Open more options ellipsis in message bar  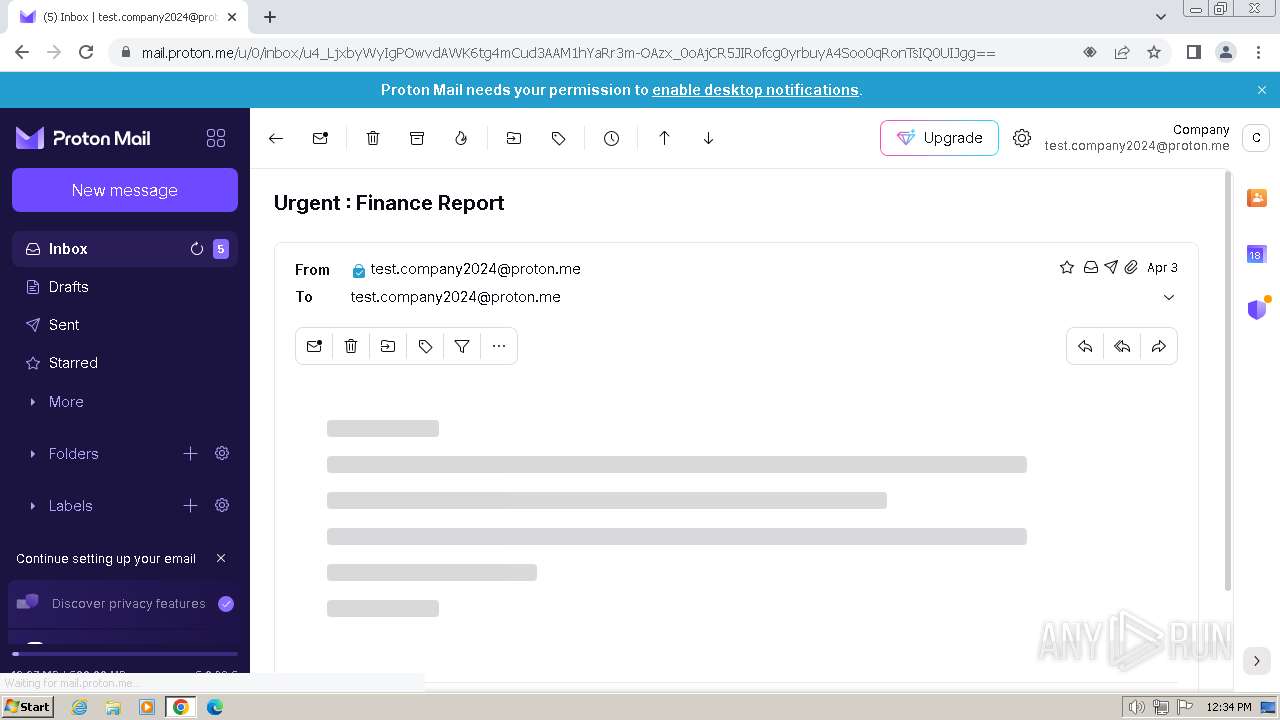pyautogui.click(x=499, y=346)
